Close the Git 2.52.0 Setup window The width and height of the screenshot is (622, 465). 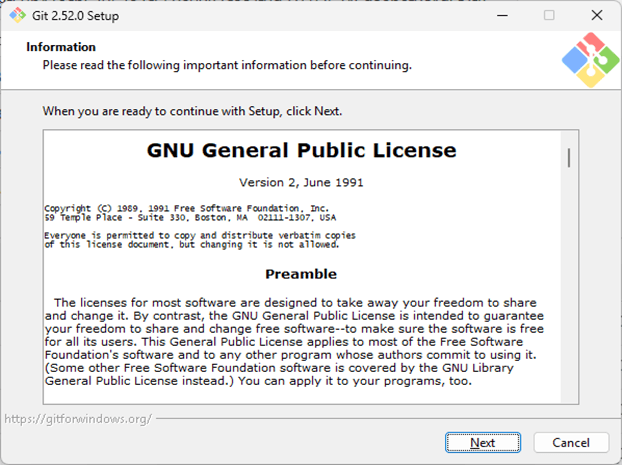[x=596, y=15]
